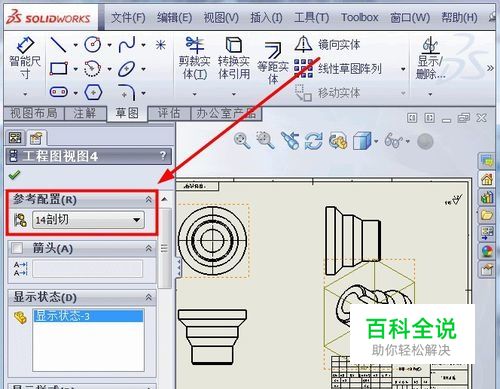The height and width of the screenshot is (389, 500).
Task: Click Zoom to Area icon
Action: (265, 140)
